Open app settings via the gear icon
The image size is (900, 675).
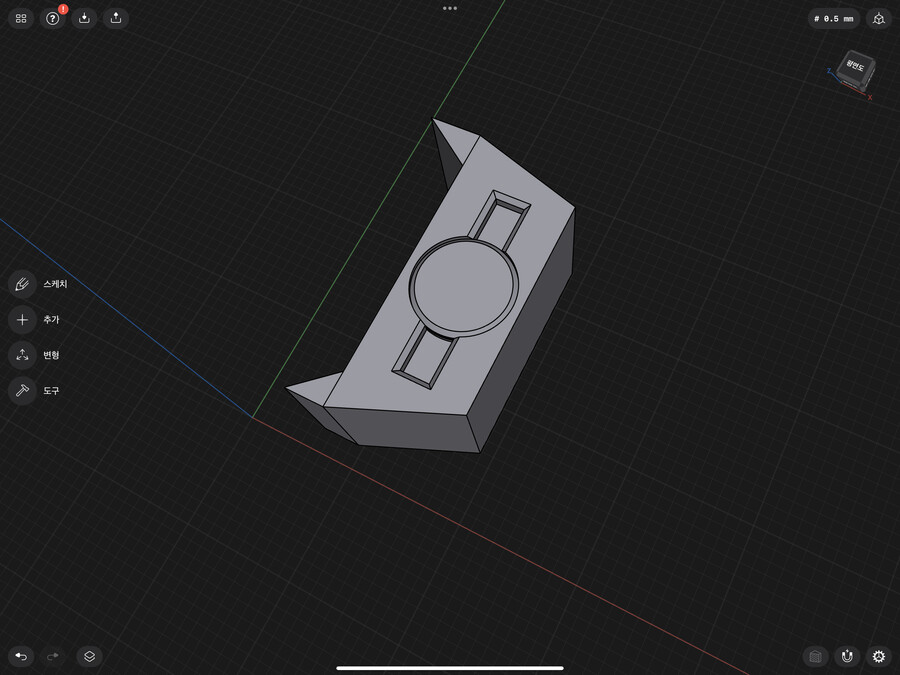tap(878, 657)
